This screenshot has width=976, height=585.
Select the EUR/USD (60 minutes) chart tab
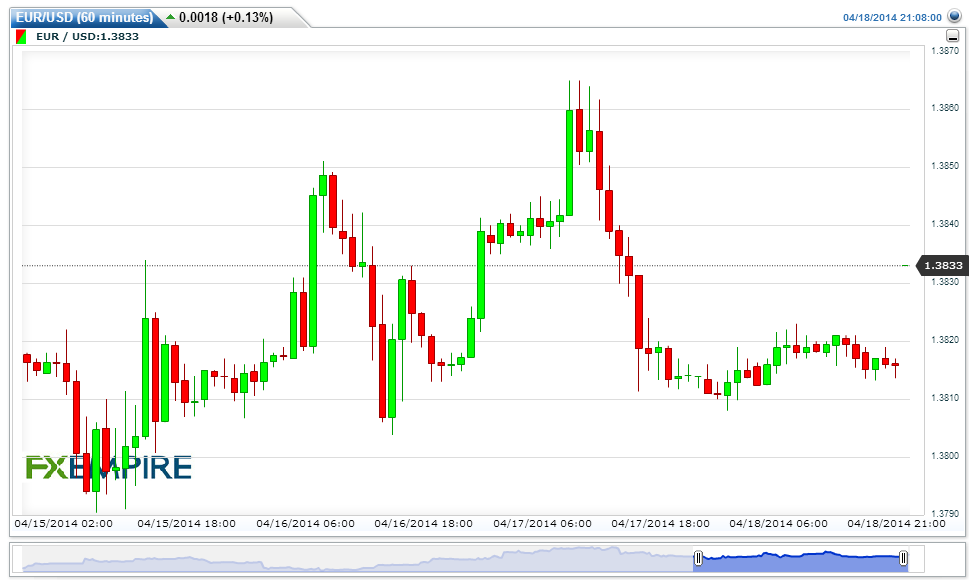84,17
